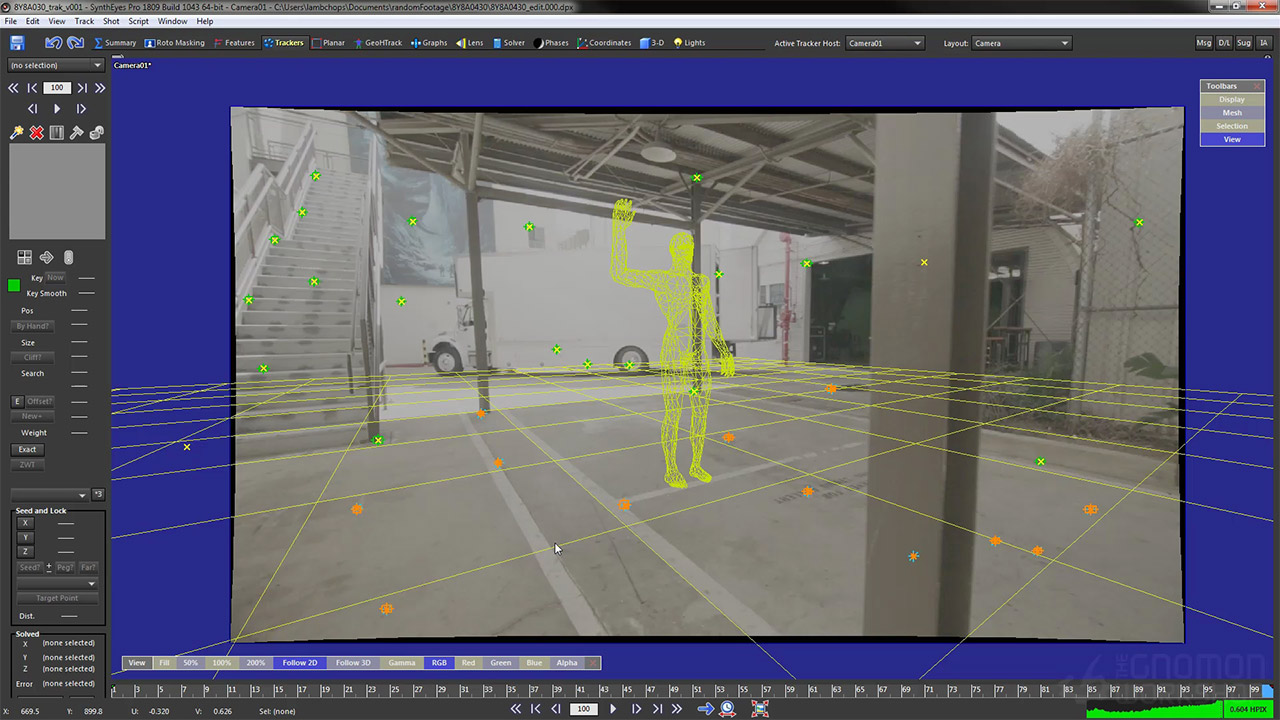Open the Track menu
This screenshot has width=1280, height=720.
[84, 21]
